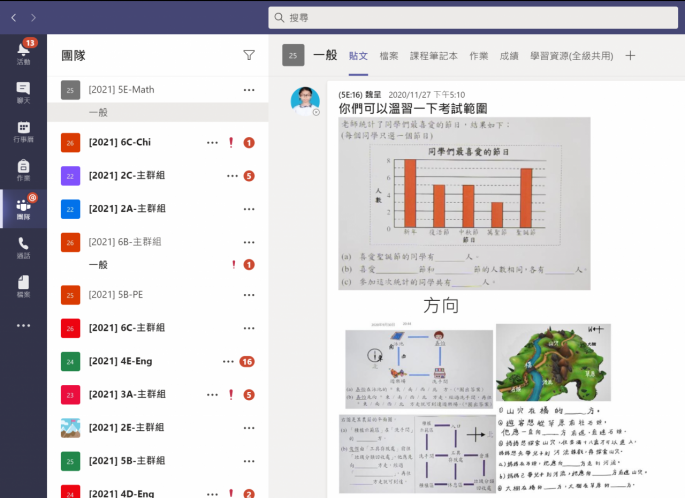Open more options for [2021] 6B-主群組
Viewport: 685px width, 498px height.
tap(249, 242)
